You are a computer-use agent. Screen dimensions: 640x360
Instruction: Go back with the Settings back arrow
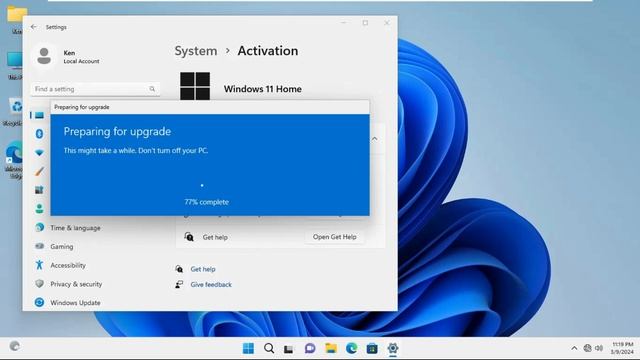coord(33,27)
